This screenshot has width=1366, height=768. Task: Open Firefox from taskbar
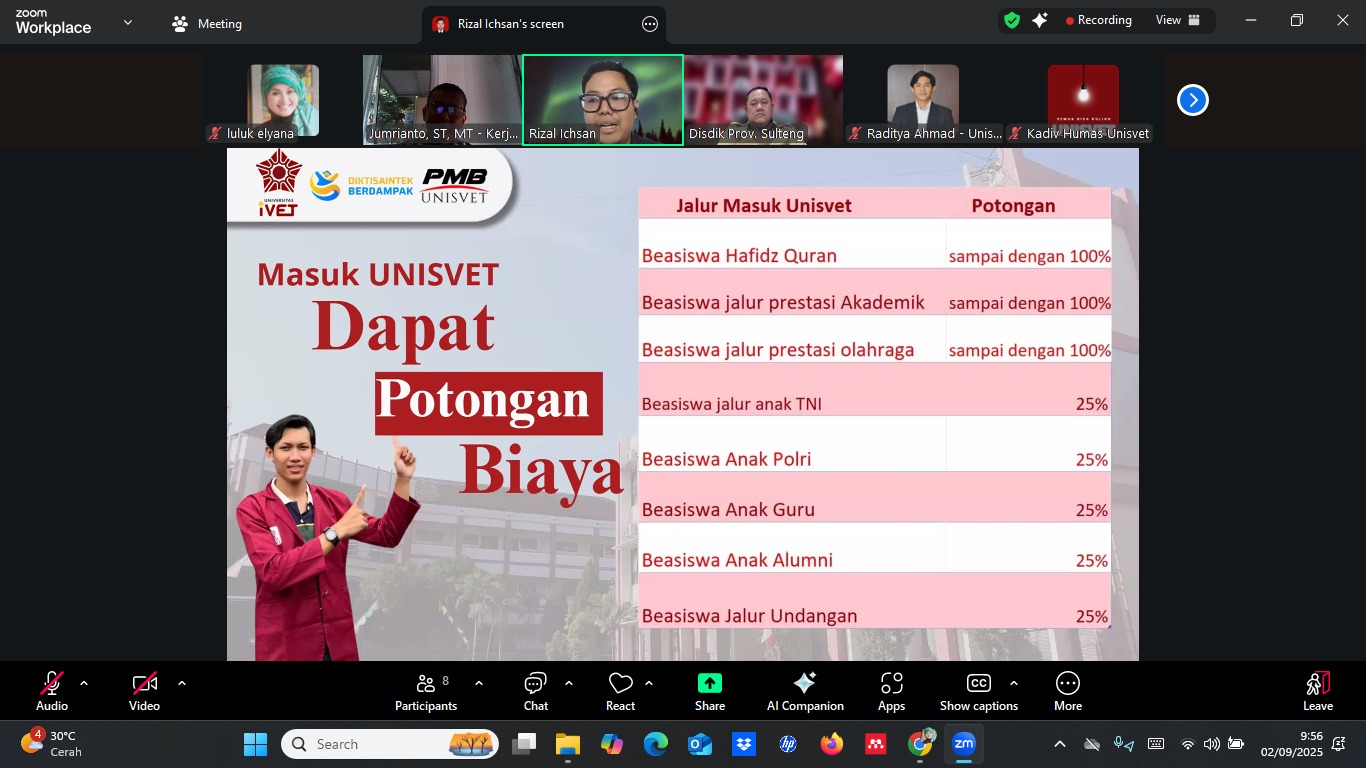click(832, 744)
